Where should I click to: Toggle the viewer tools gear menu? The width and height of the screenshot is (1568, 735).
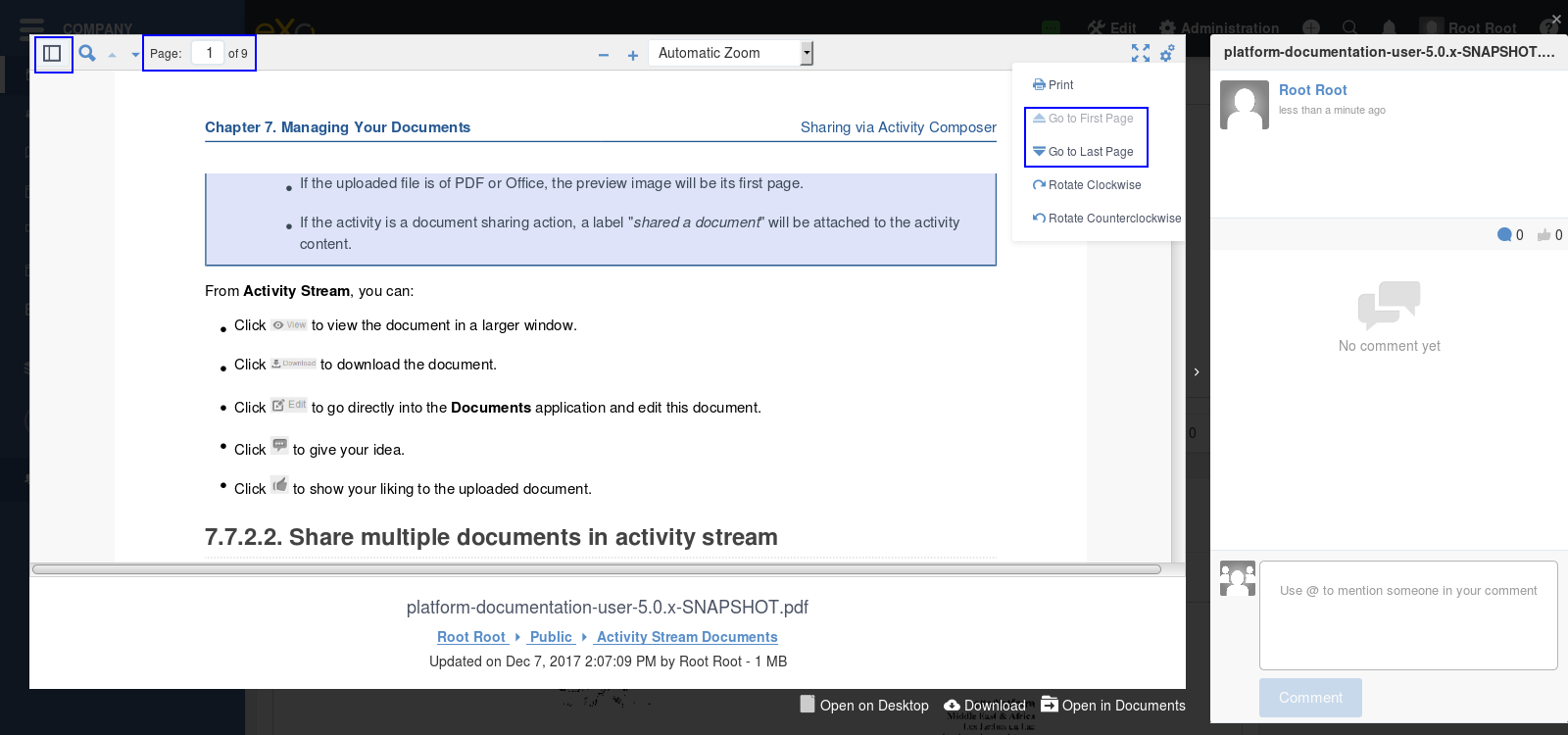(x=1167, y=53)
